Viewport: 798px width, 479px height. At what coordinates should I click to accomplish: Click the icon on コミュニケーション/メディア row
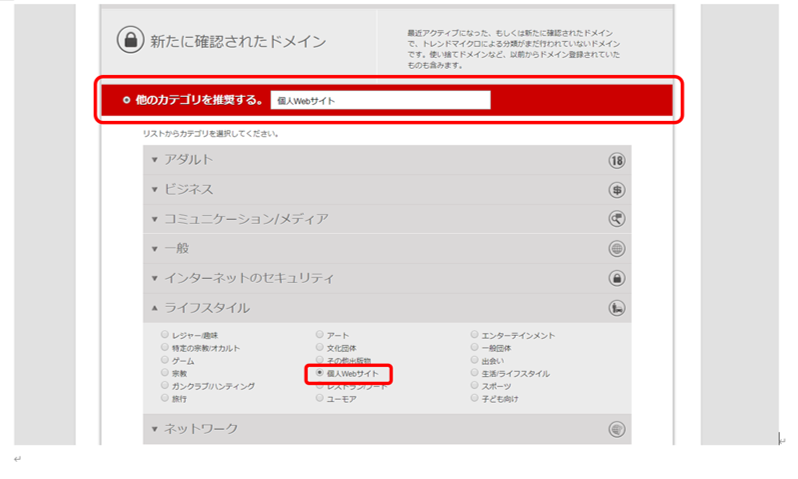[617, 219]
